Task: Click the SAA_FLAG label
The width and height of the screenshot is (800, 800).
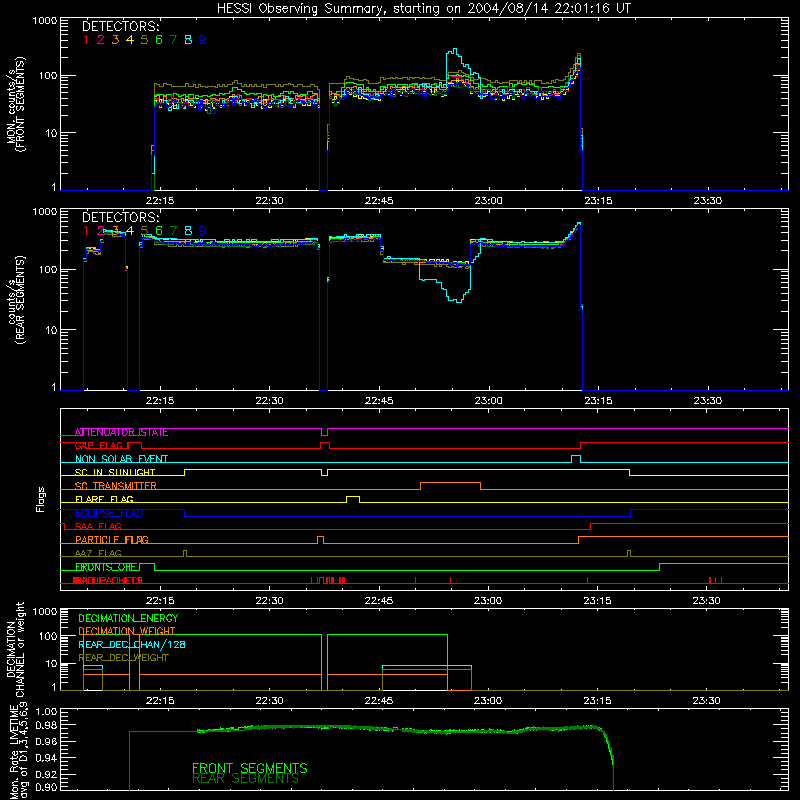Action: point(98,526)
